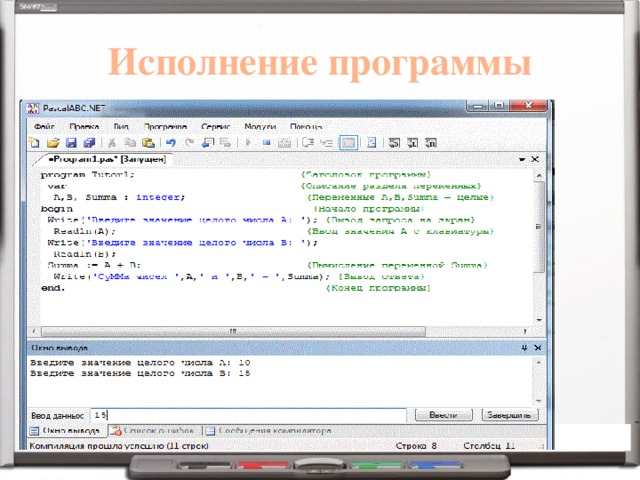Click the Save floppy disk icon

(x=71, y=143)
